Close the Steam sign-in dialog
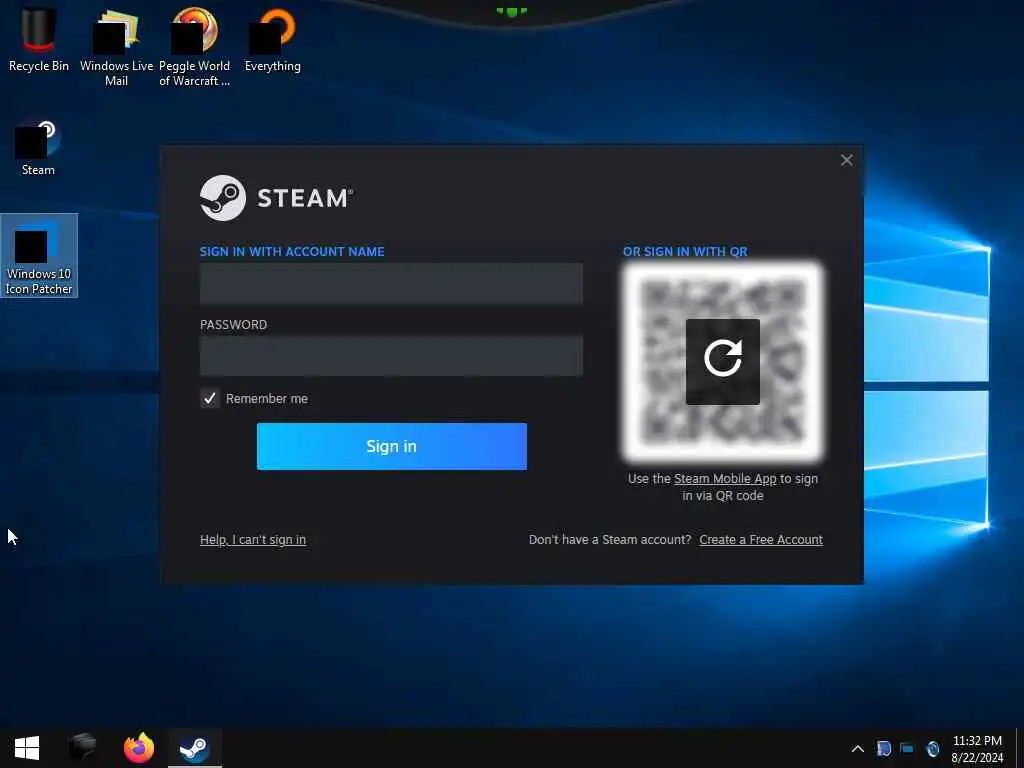This screenshot has width=1024, height=768. 846,160
